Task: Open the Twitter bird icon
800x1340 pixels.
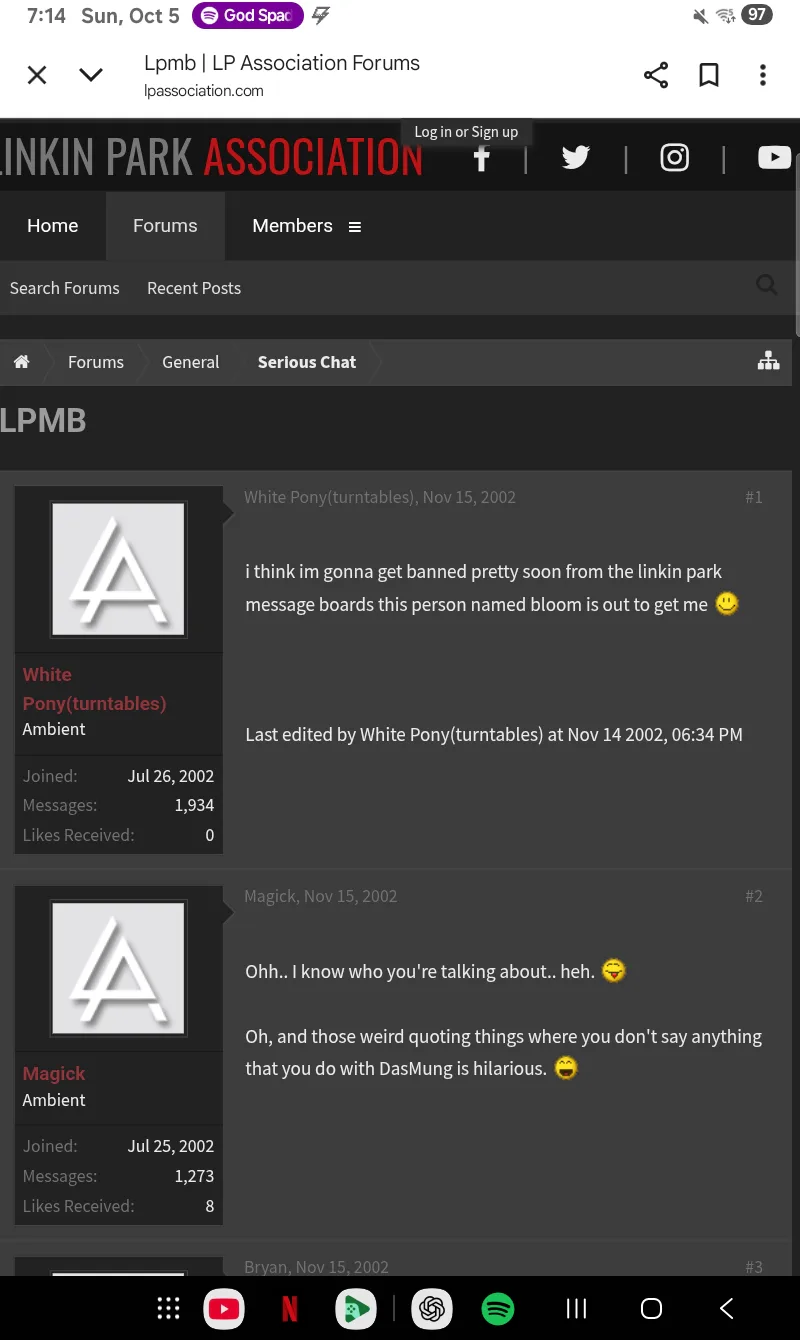Action: pyautogui.click(x=575, y=158)
